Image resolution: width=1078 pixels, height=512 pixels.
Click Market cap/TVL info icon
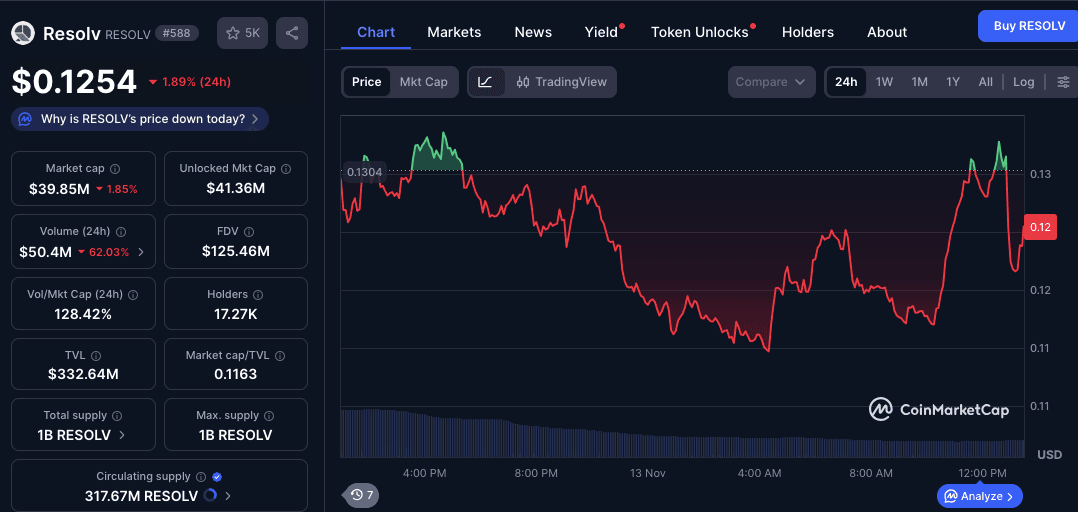click(280, 355)
